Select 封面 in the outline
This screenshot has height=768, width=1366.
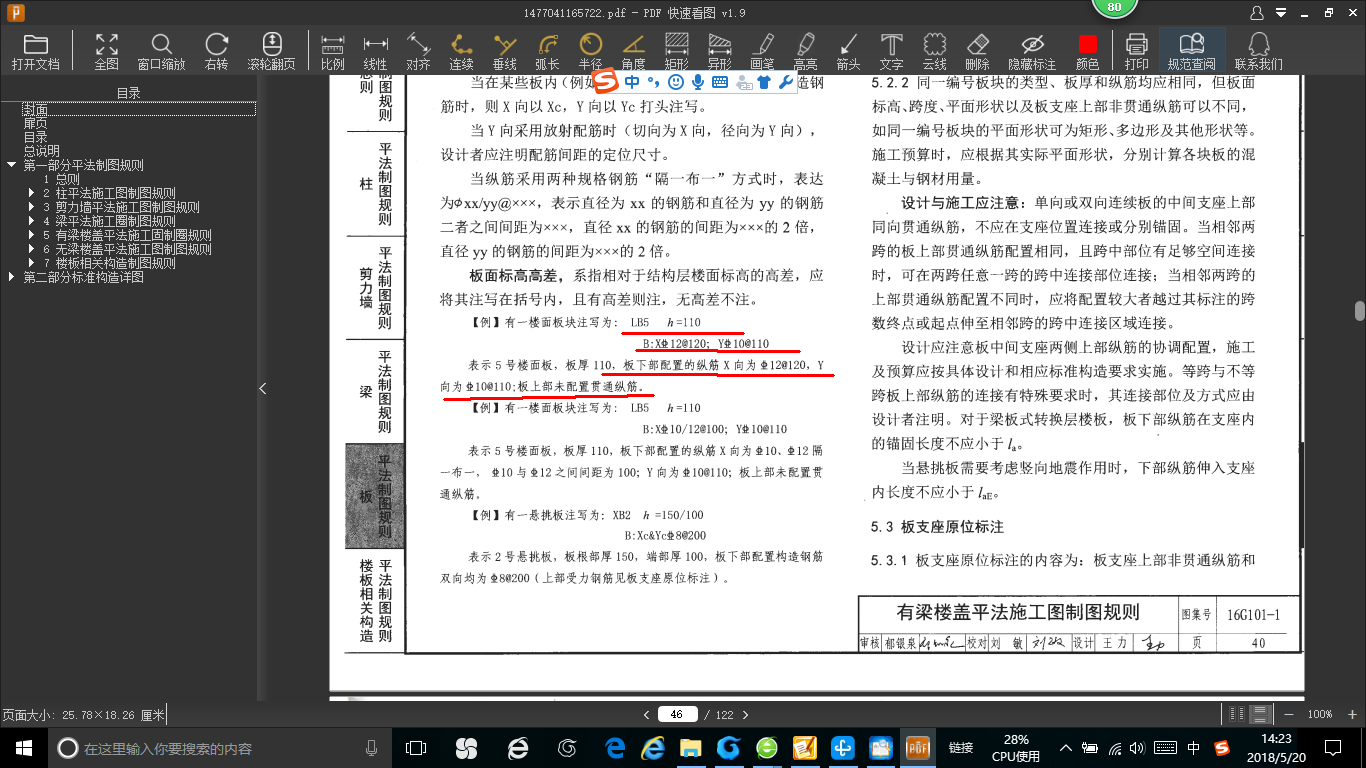36,109
